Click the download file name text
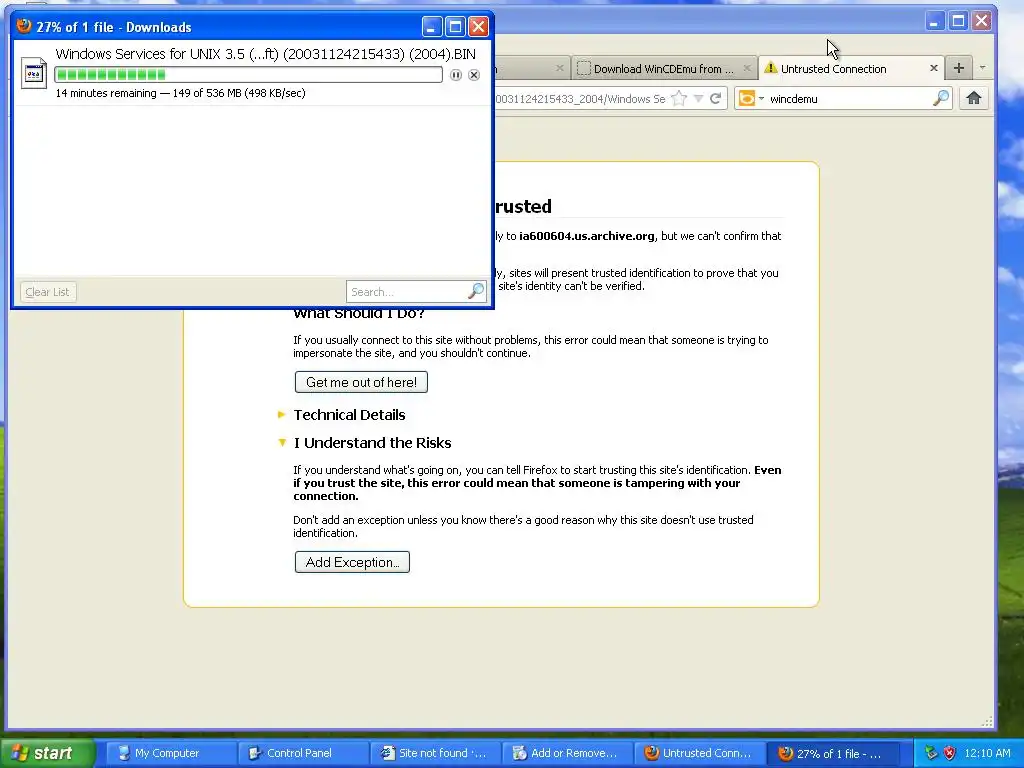 265,54
